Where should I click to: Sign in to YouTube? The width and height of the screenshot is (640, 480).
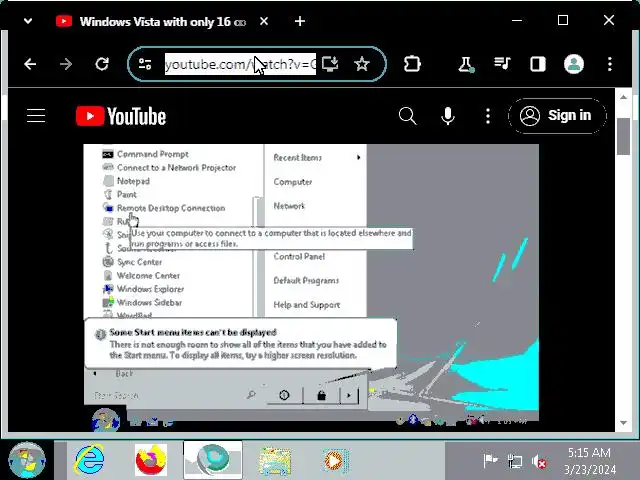(557, 116)
